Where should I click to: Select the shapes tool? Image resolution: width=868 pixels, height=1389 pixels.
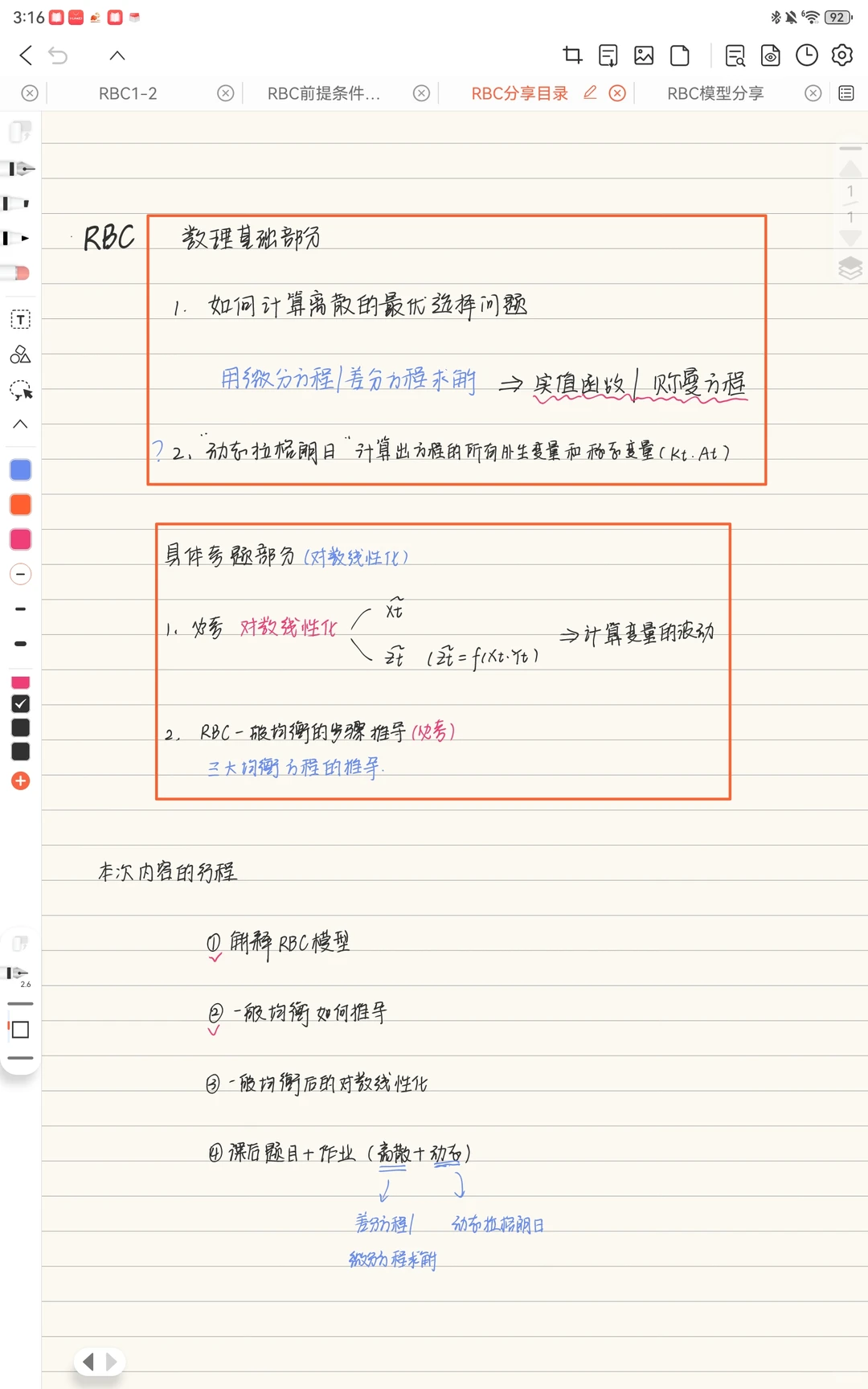coord(20,354)
